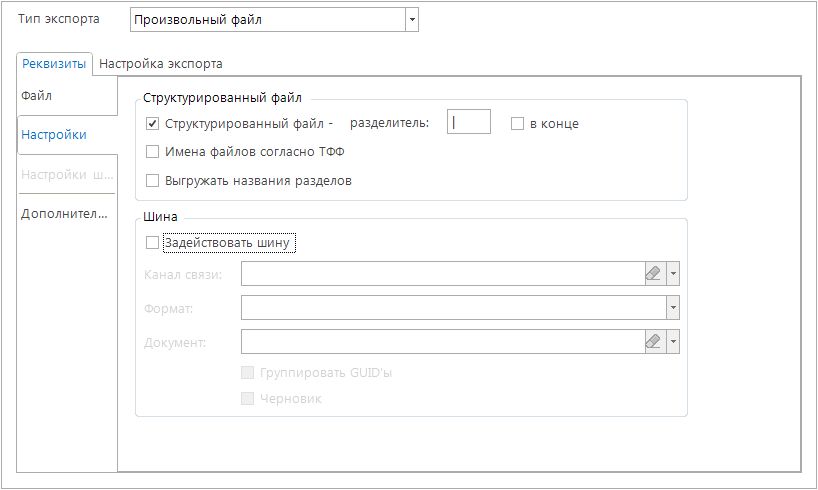The width and height of the screenshot is (818, 490).
Task: Expand the Документ dropdown arrow
Action: point(673,342)
